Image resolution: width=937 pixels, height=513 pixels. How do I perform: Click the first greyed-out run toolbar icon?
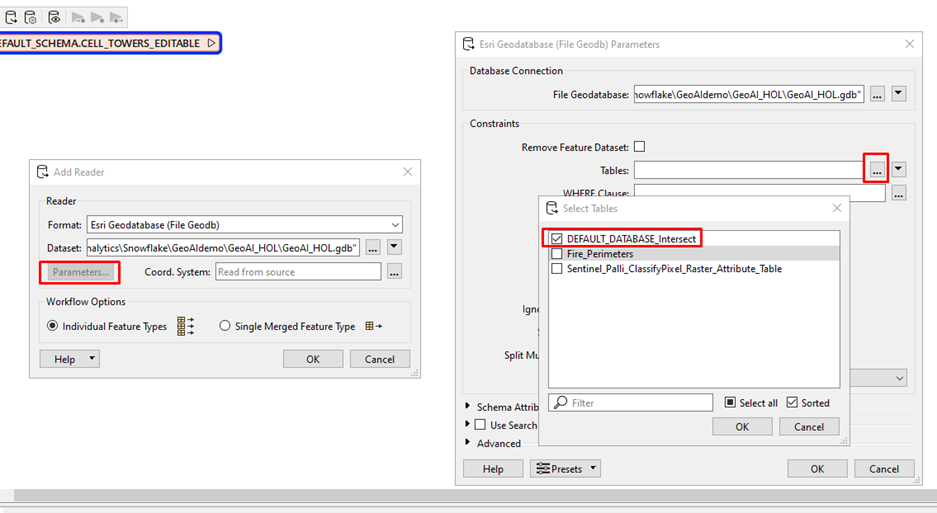(78, 17)
